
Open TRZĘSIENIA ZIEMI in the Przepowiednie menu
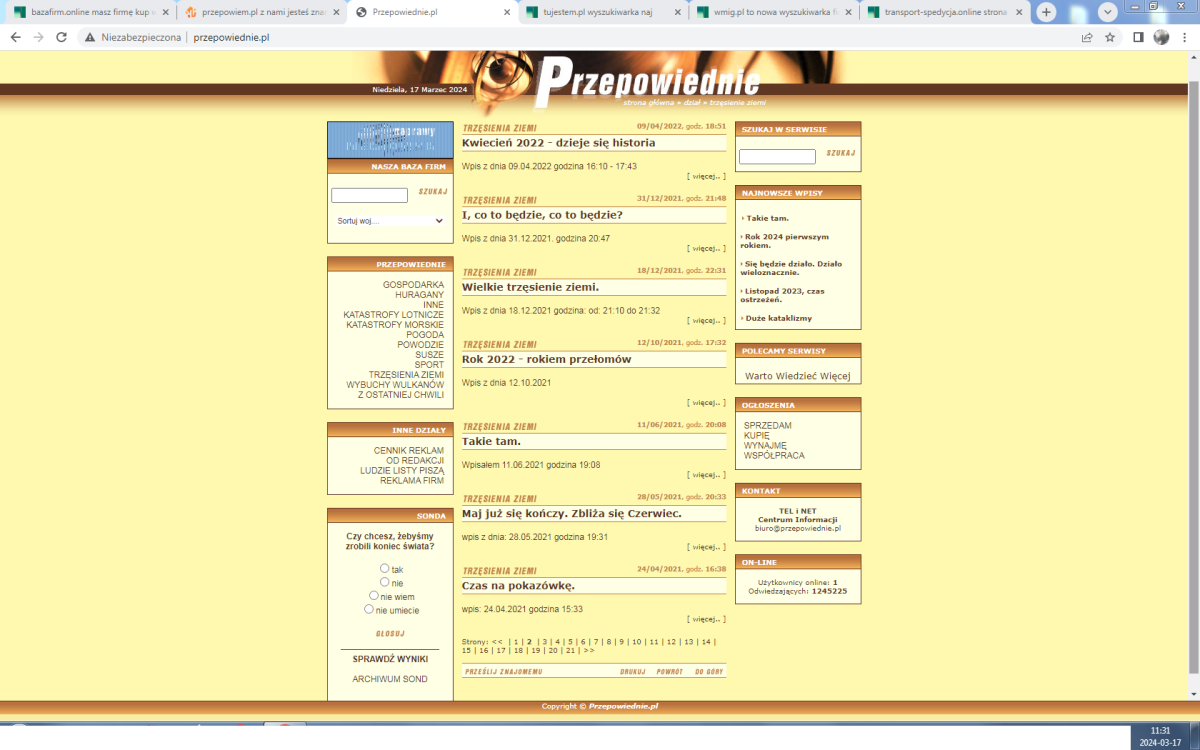[406, 375]
